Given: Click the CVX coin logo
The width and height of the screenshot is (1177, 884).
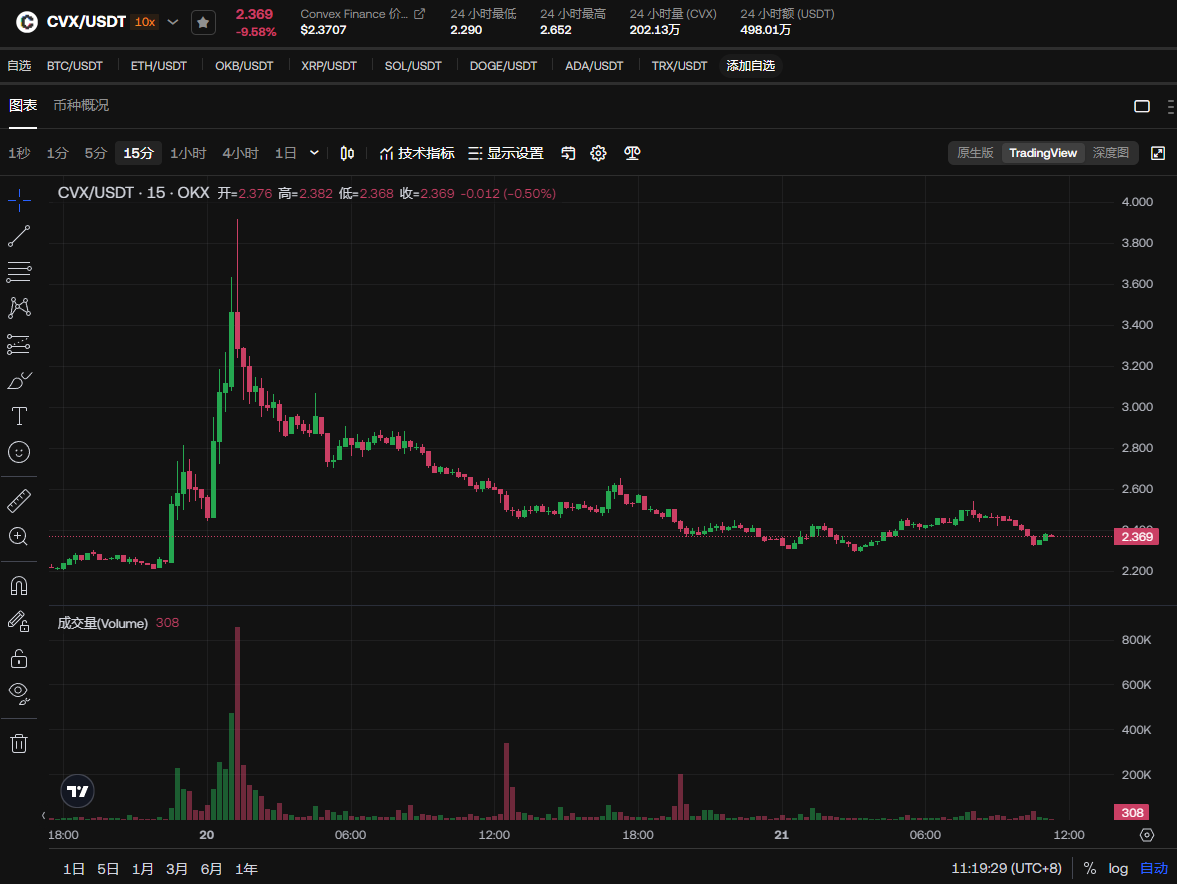Looking at the screenshot, I should click(27, 22).
